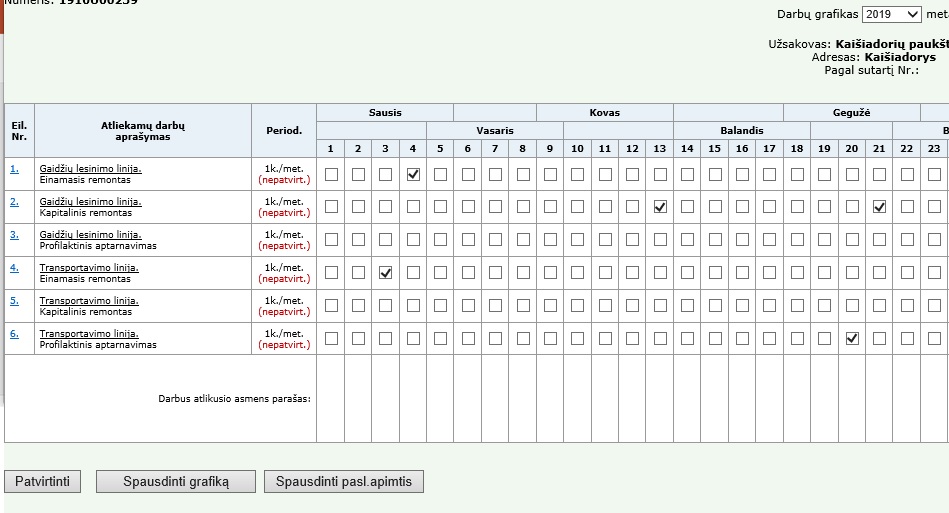Click the Sausis month header
This screenshot has height=513, width=949.
(385, 113)
